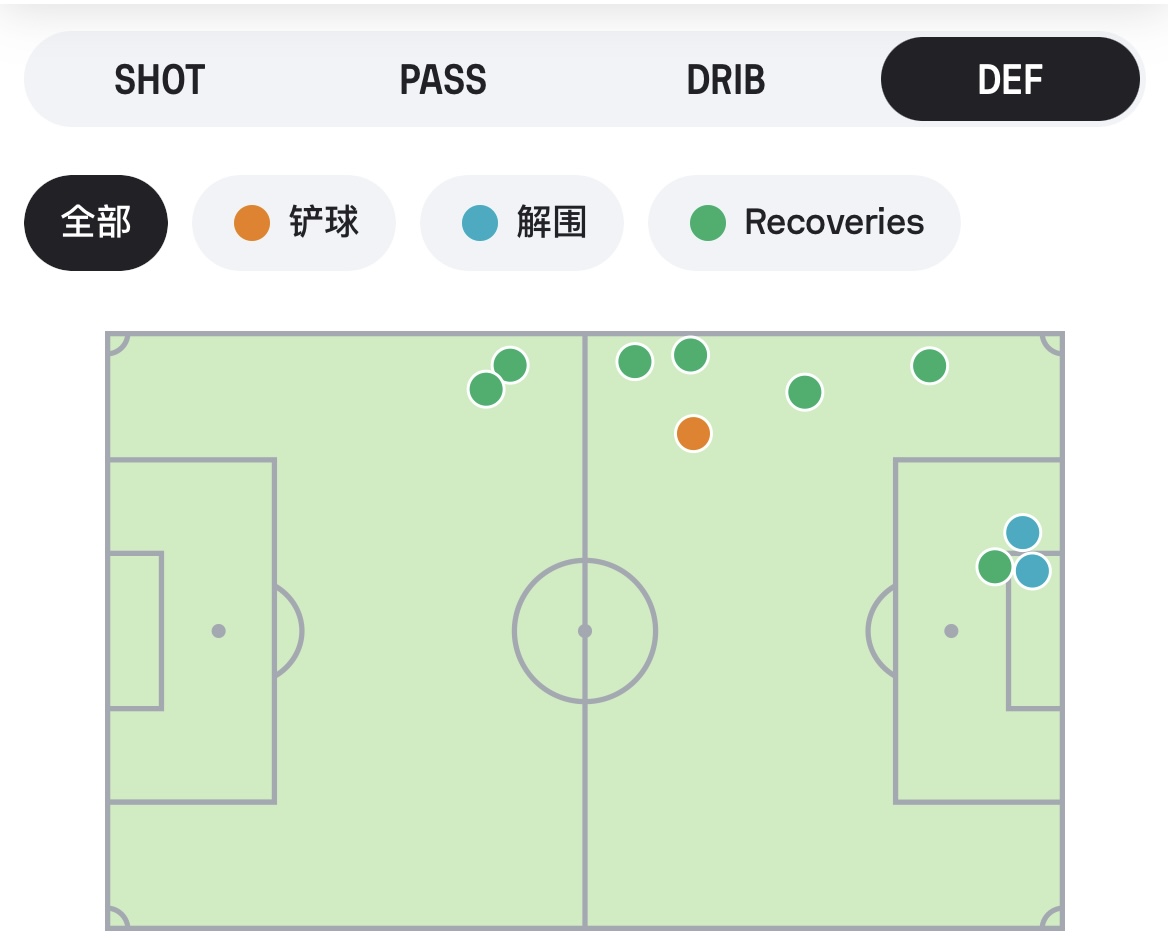1168x943 pixels.
Task: Click the lower blue clearance marker
Action: 1033,571
